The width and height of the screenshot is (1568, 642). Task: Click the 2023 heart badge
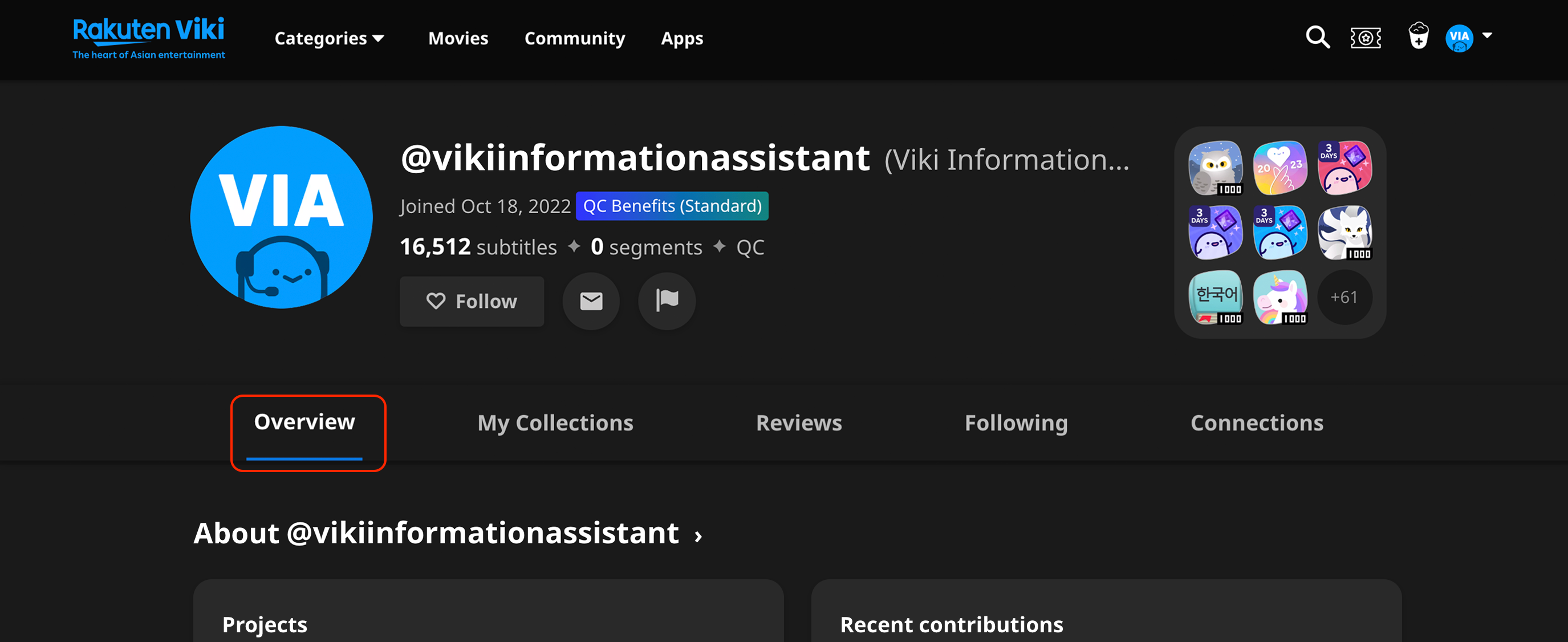click(x=1280, y=168)
